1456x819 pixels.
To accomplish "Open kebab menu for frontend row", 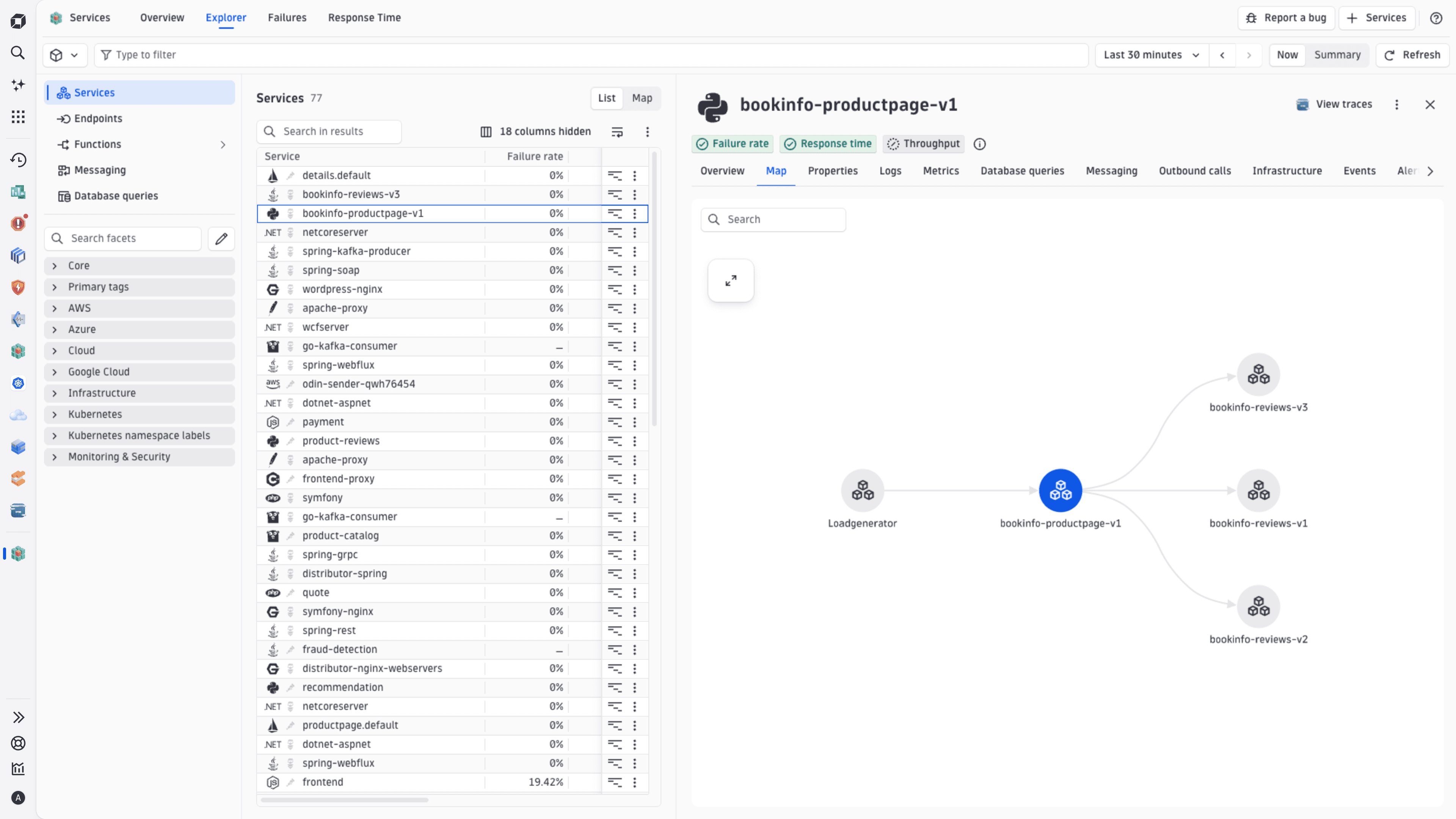I will click(x=635, y=782).
